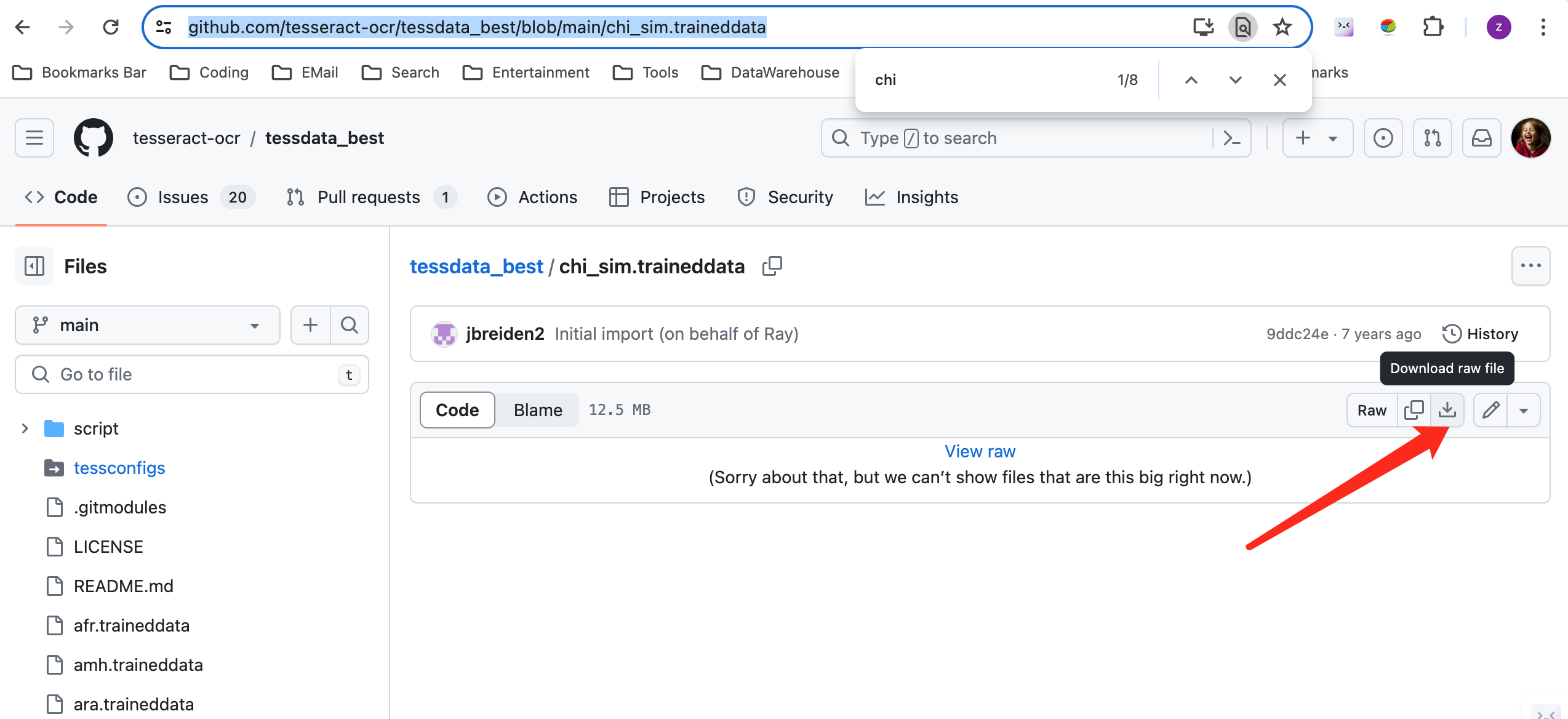1568x719 pixels.
Task: Open the file's three-dot more options
Action: (x=1530, y=266)
